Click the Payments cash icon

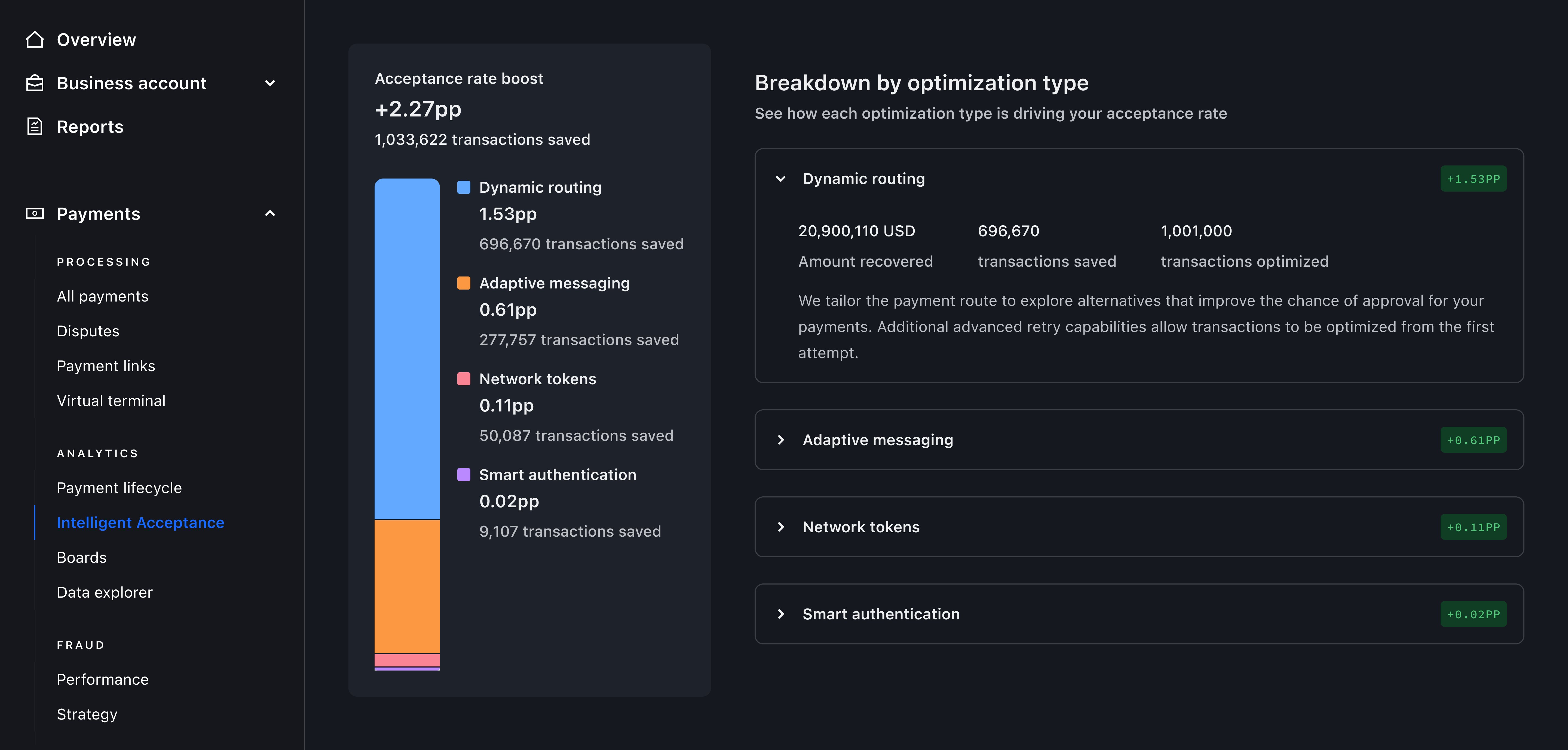[x=35, y=214]
